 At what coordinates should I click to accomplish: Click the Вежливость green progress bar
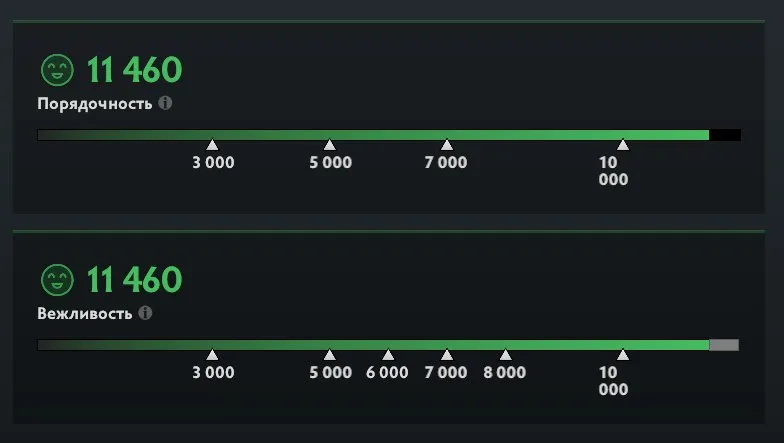[373, 345]
